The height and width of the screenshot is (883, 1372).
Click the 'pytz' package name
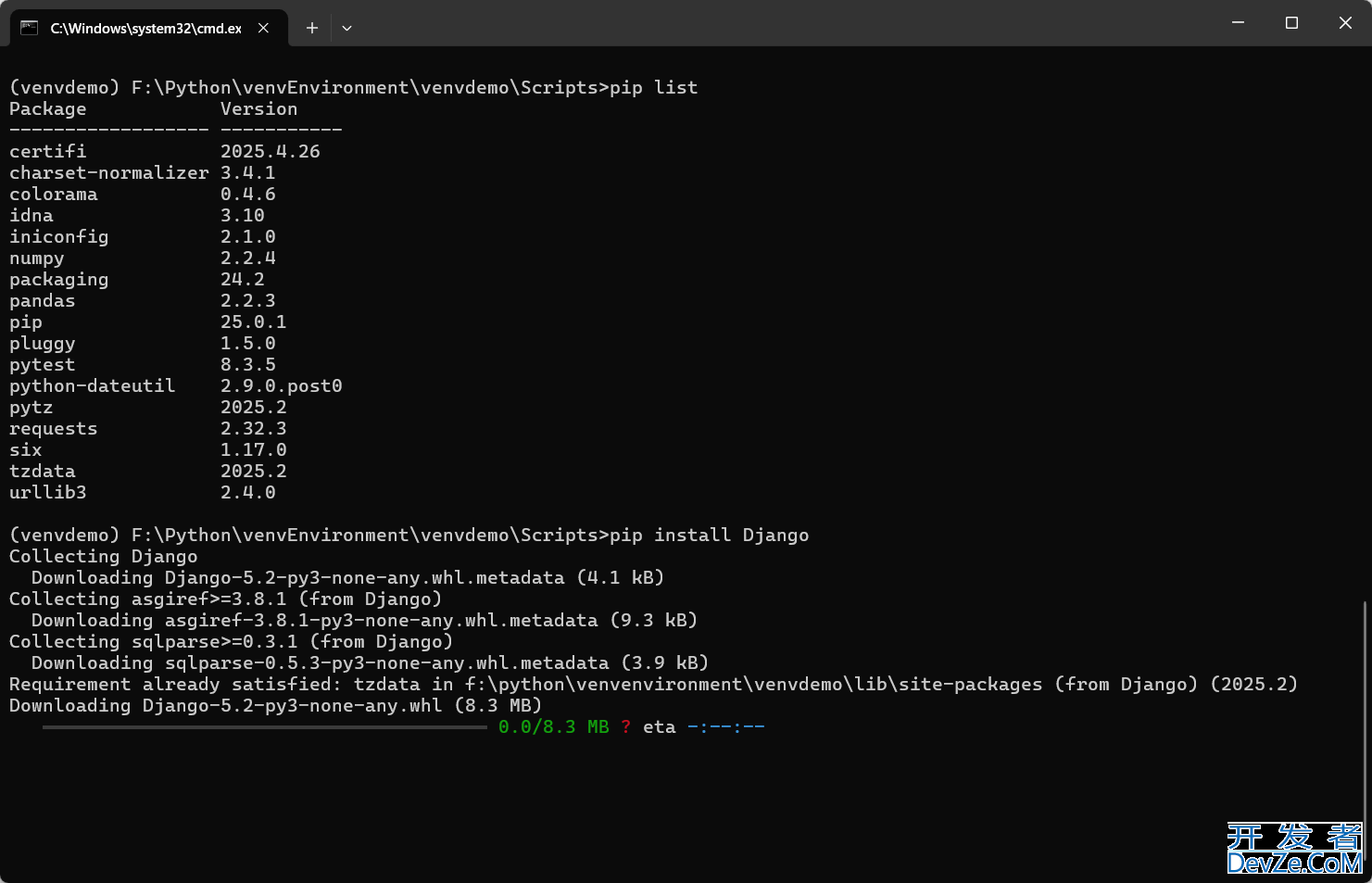pyautogui.click(x=31, y=407)
